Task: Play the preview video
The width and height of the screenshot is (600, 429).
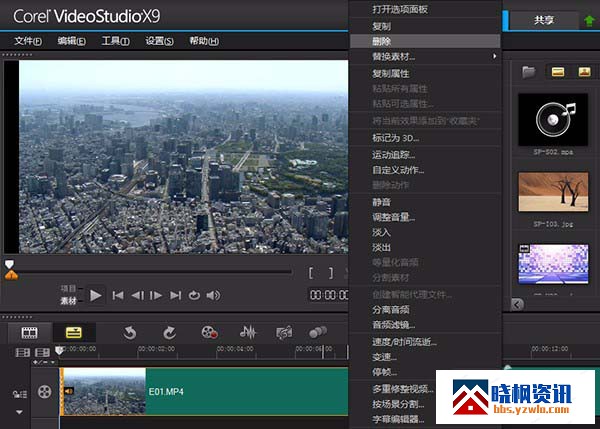Action: tap(95, 295)
